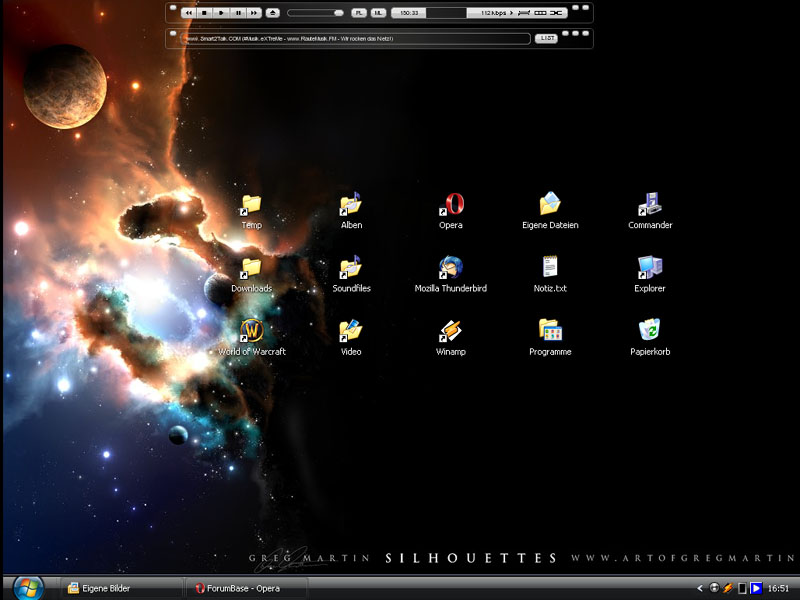The height and width of the screenshot is (600, 800).
Task: Open the Alben music folder
Action: click(351, 211)
